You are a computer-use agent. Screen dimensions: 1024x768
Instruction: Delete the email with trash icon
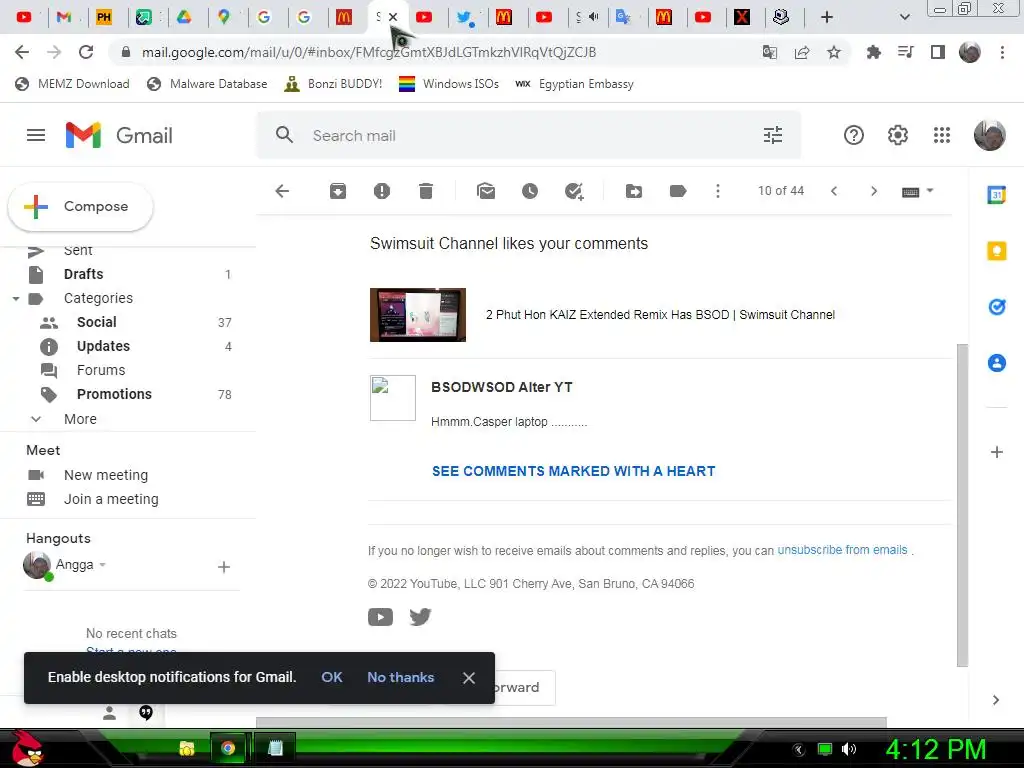click(x=426, y=191)
